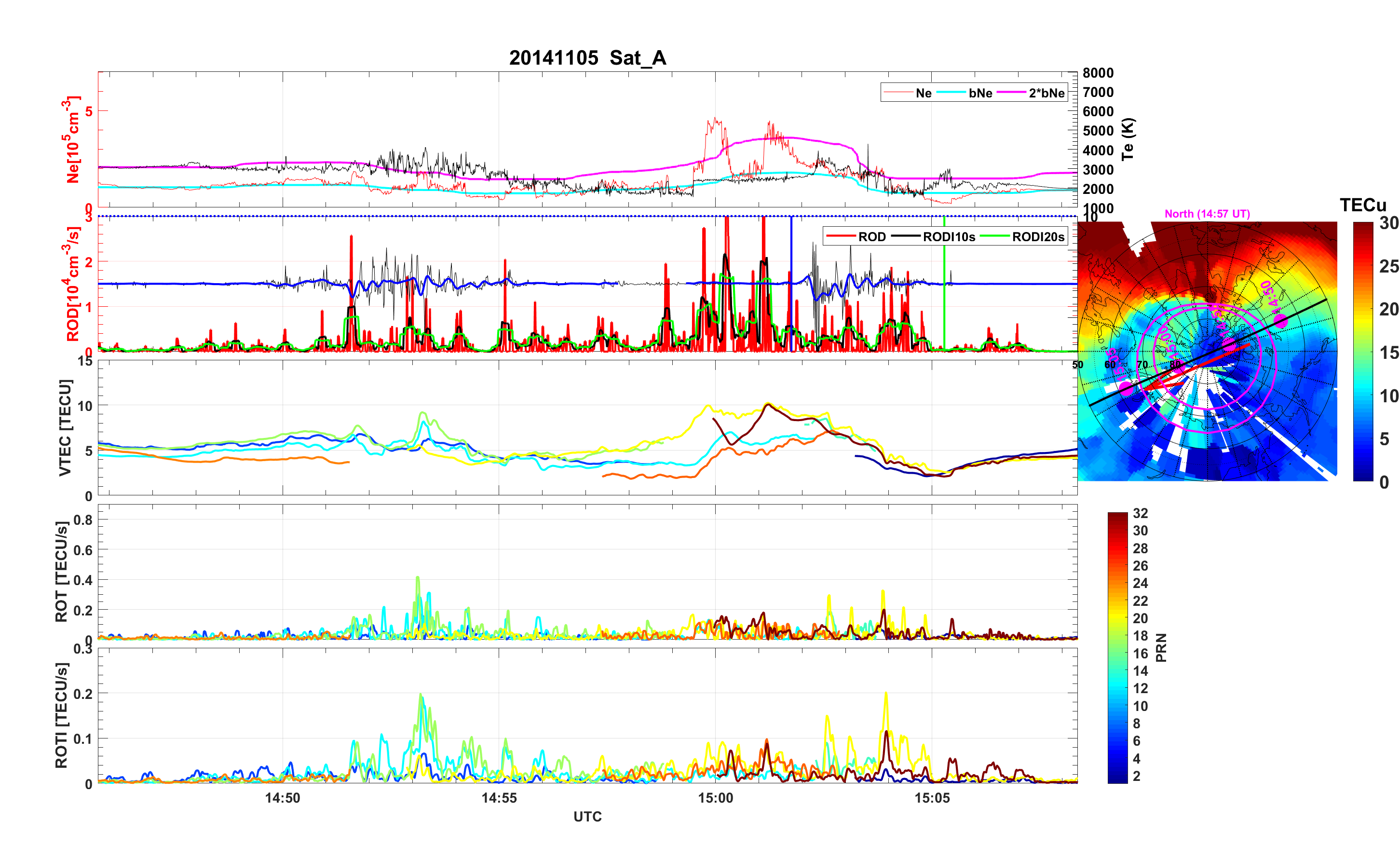
Task: Click the vertical green line in the ROD panel
Action: (944, 318)
